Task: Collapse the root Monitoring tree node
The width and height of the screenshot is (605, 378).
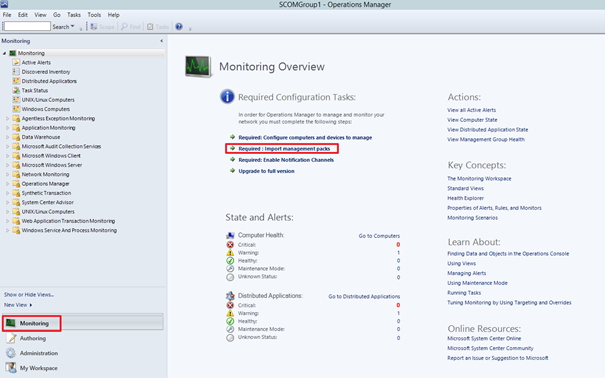Action: tap(4, 53)
